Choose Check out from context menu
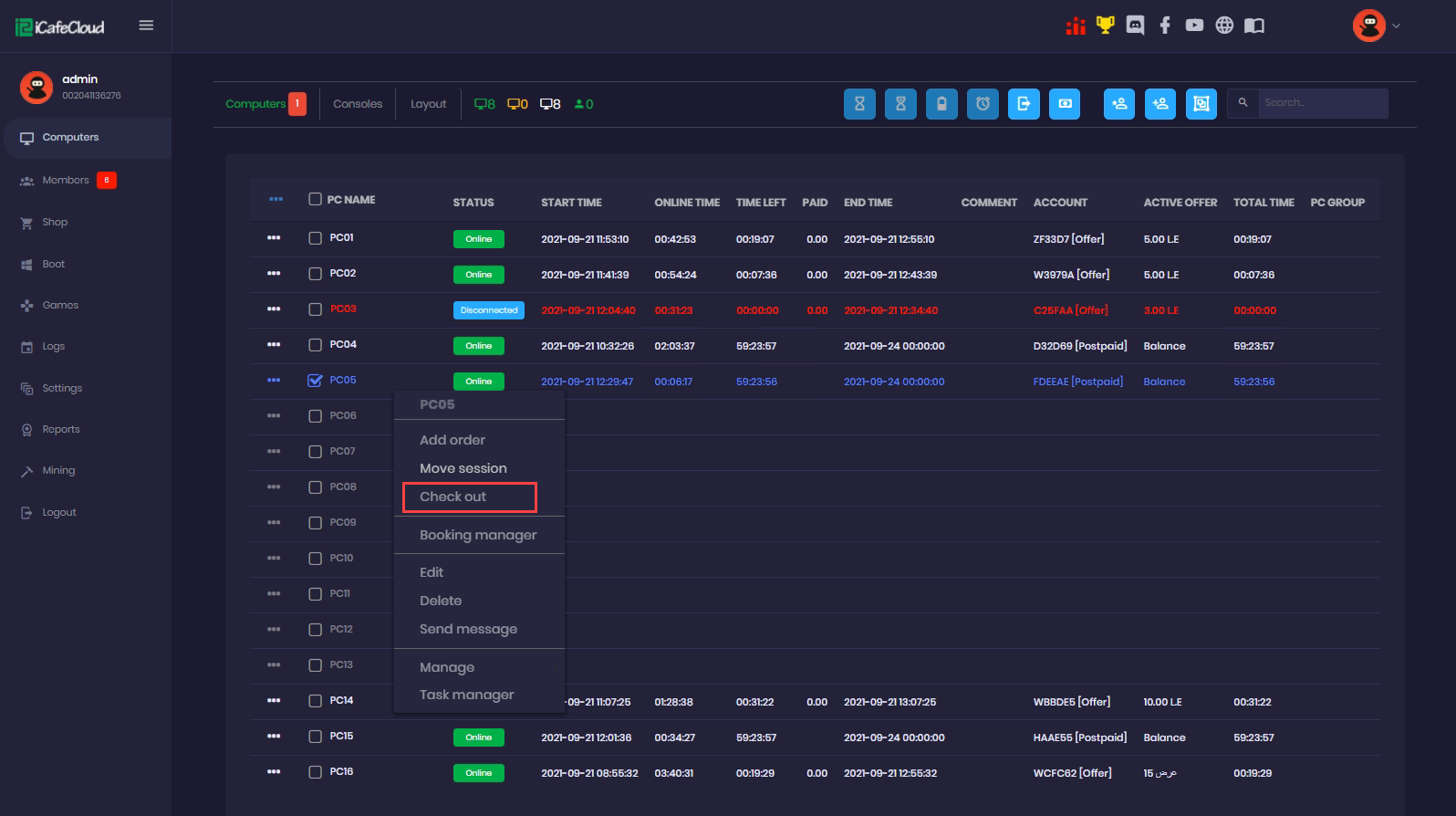The width and height of the screenshot is (1456, 816). [453, 497]
